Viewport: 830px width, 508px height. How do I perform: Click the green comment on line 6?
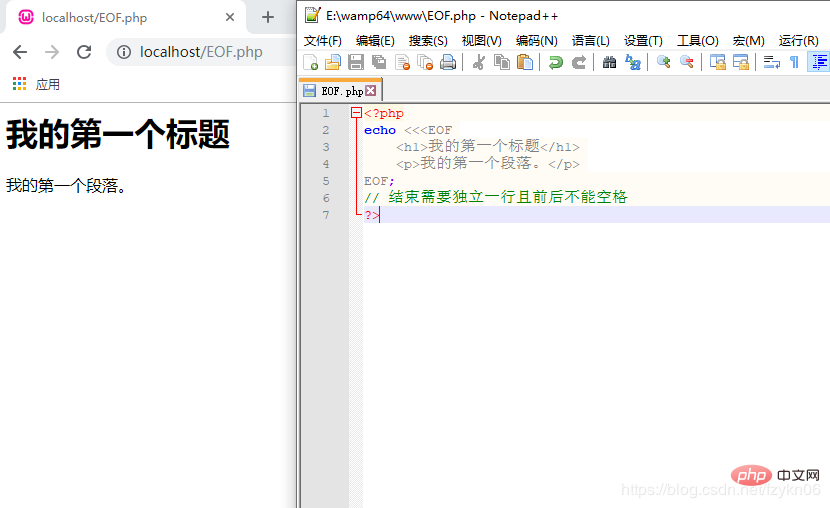click(x=496, y=197)
